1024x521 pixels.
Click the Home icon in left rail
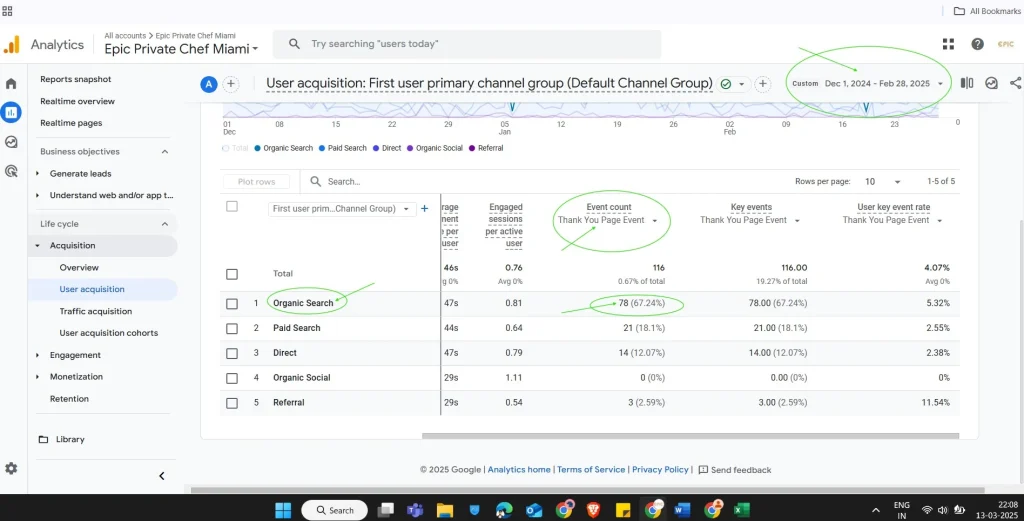click(x=11, y=84)
